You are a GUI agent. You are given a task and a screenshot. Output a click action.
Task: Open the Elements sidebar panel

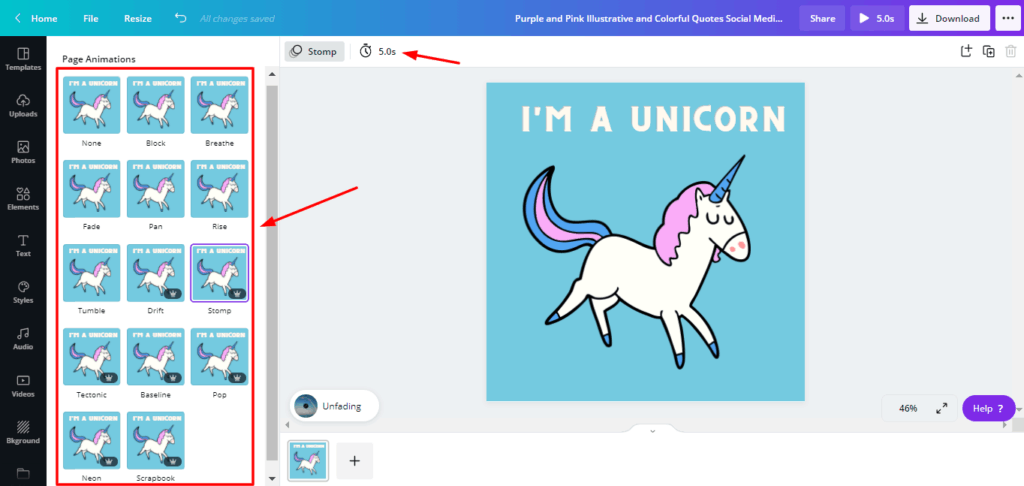point(23,199)
